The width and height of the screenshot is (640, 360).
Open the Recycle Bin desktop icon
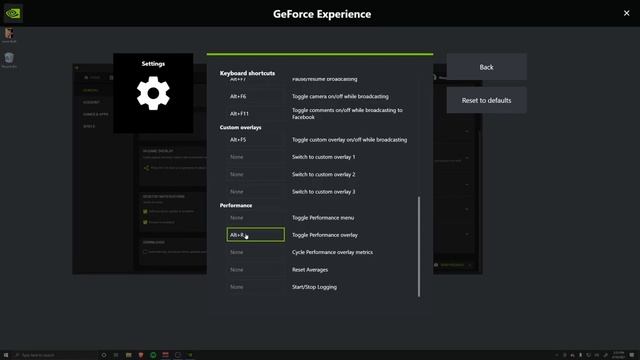(x=9, y=60)
